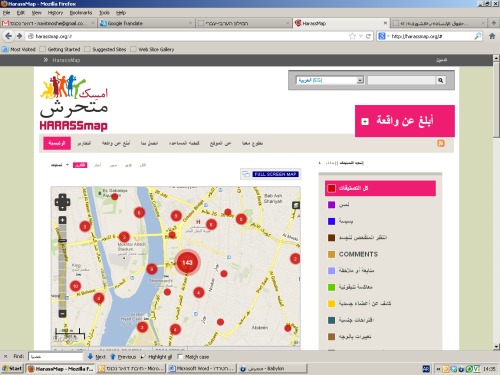Expand the map layers switcher
Image resolution: width=500 pixels, height=375 pixels.
pos(296,205)
